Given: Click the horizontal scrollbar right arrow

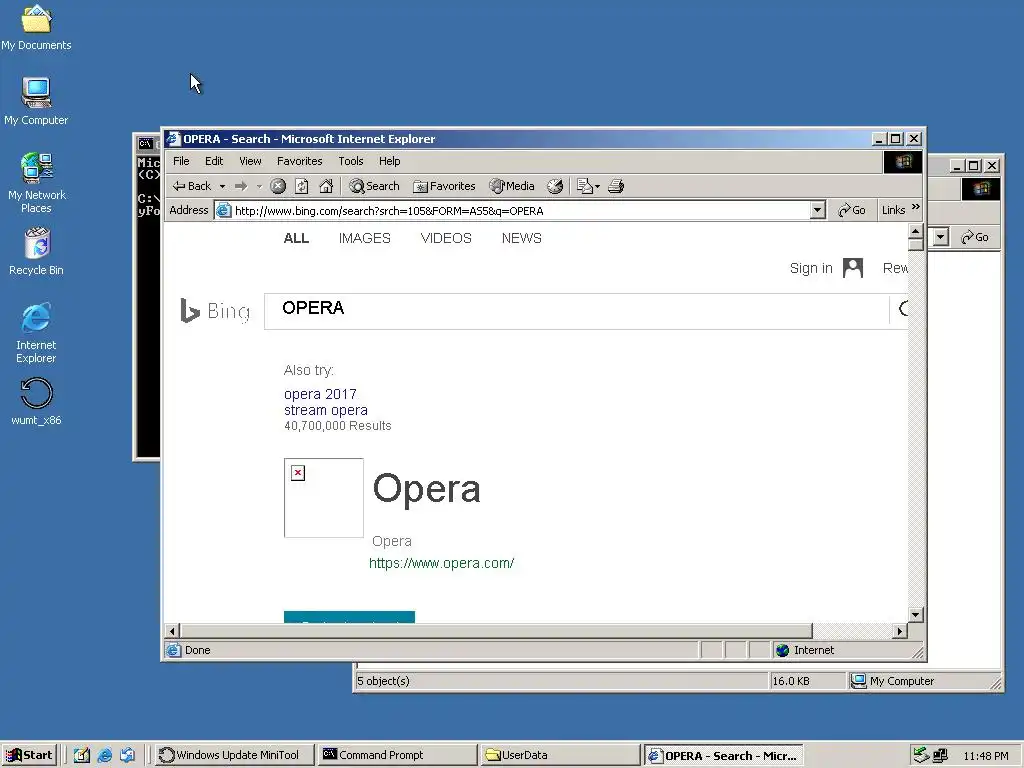Looking at the screenshot, I should pyautogui.click(x=900, y=631).
